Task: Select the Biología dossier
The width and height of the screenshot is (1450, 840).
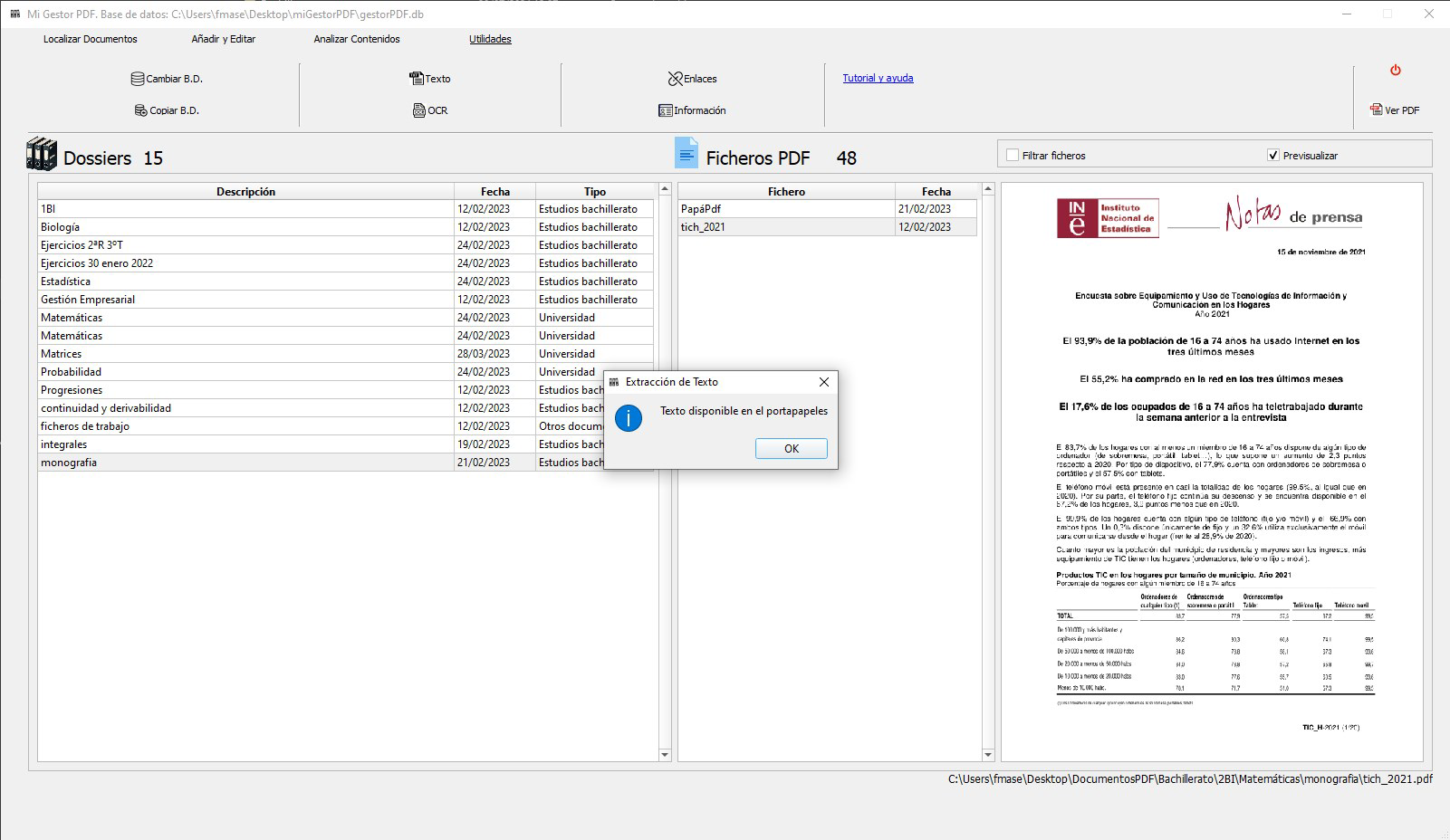Action: pyautogui.click(x=345, y=227)
